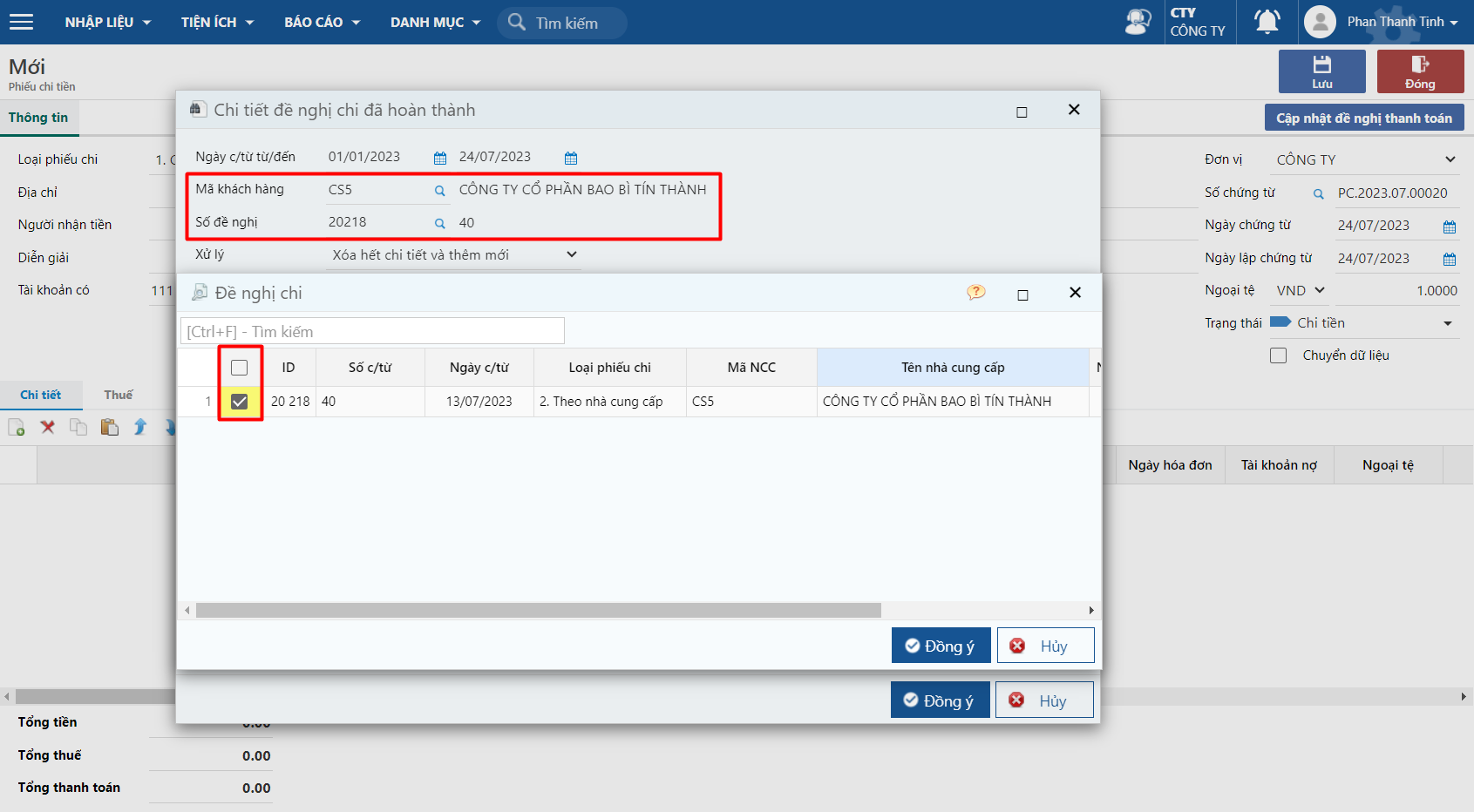1474x812 pixels.
Task: Click the support headset icon
Action: pyautogui.click(x=1138, y=22)
